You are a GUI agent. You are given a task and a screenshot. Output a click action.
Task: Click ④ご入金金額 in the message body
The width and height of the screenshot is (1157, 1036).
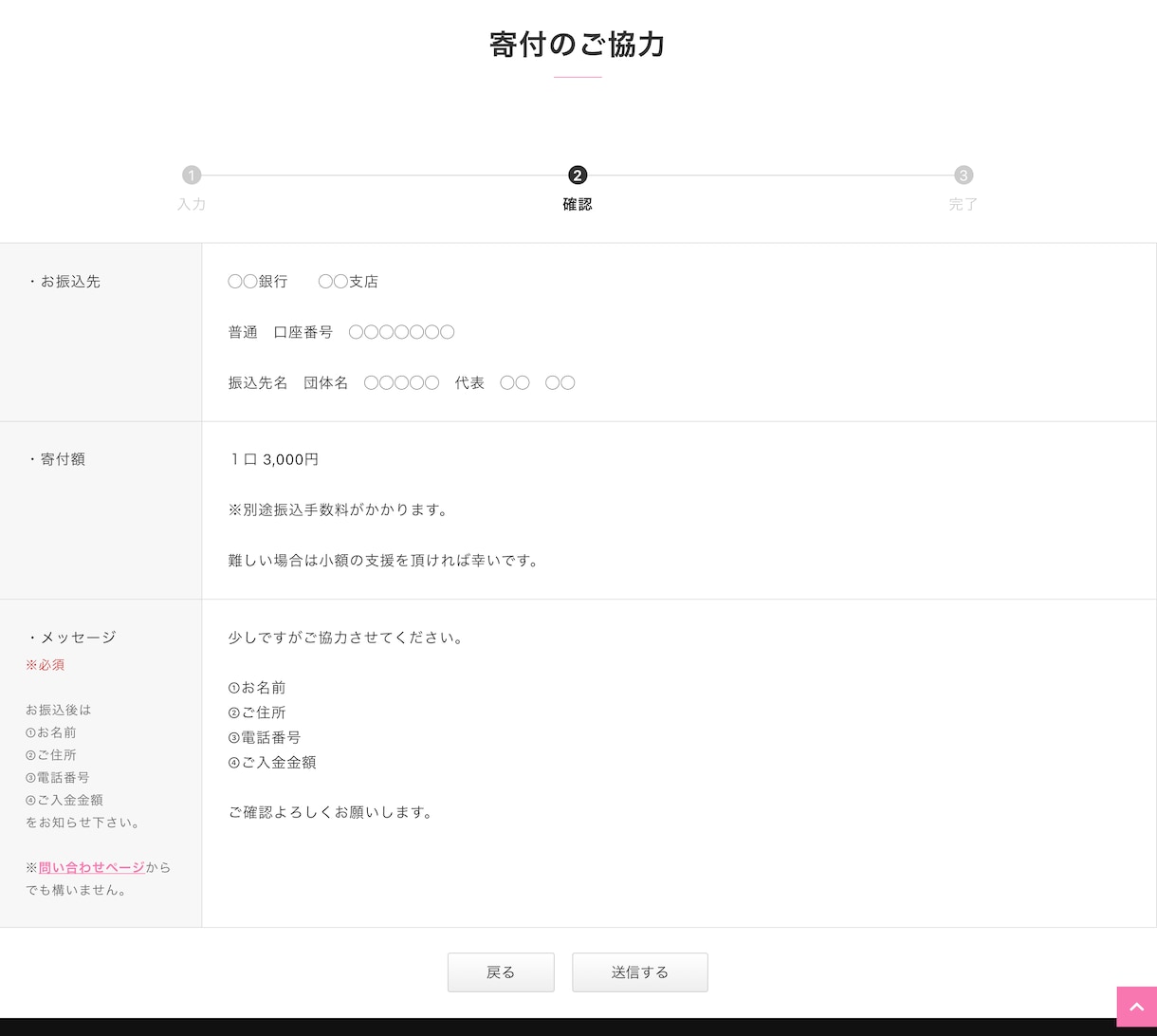pyautogui.click(x=272, y=762)
